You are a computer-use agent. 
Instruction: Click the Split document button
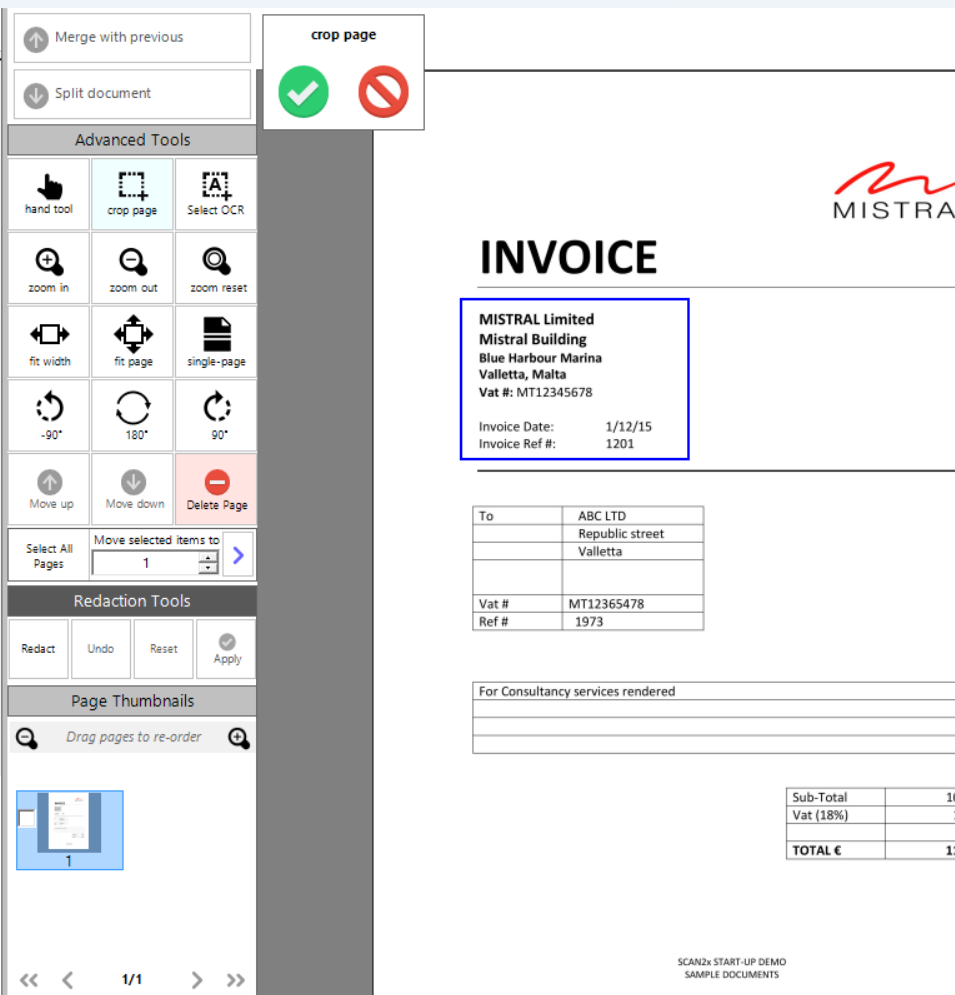pyautogui.click(x=132, y=94)
